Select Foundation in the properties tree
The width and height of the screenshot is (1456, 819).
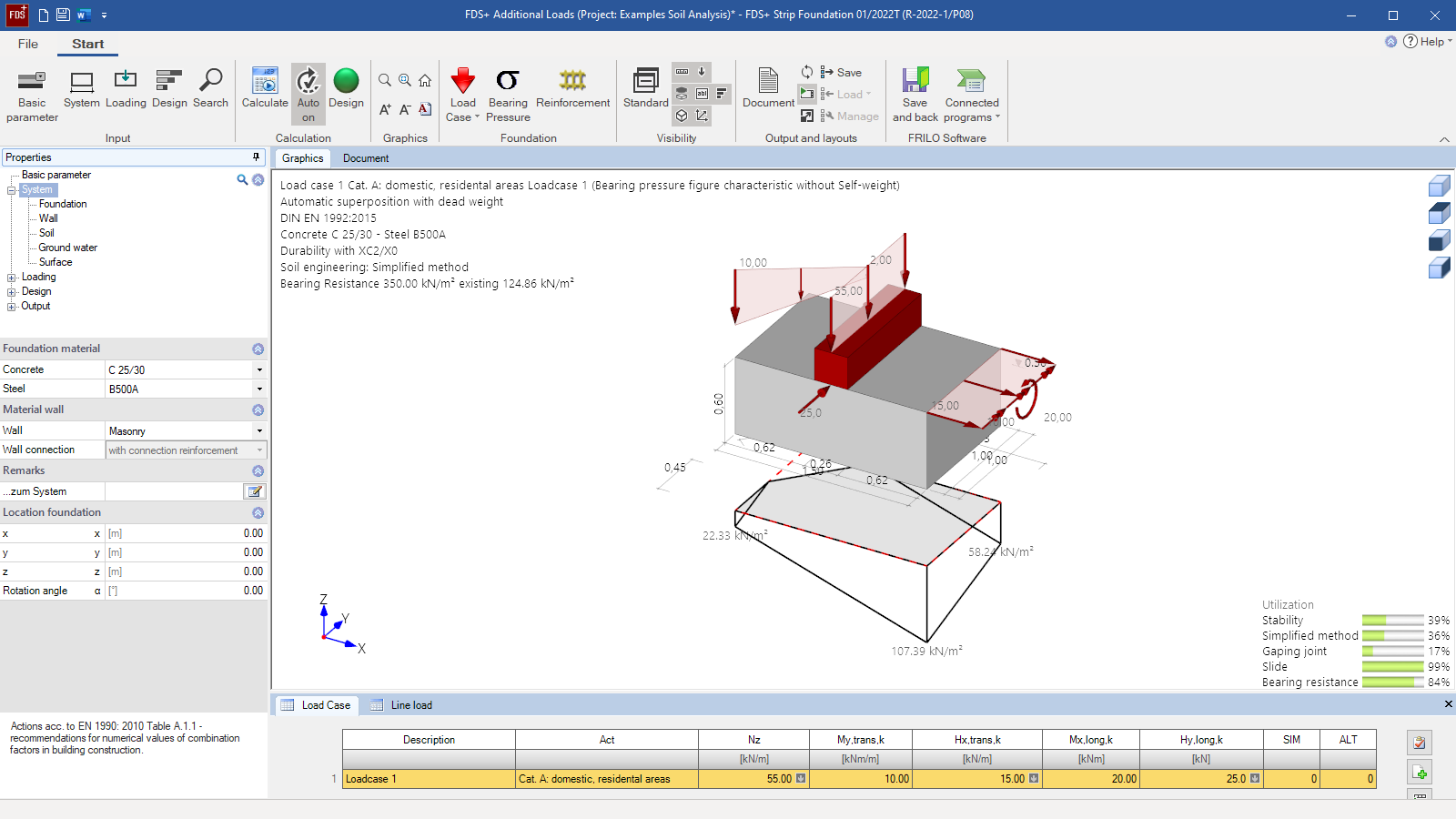pyautogui.click(x=63, y=204)
